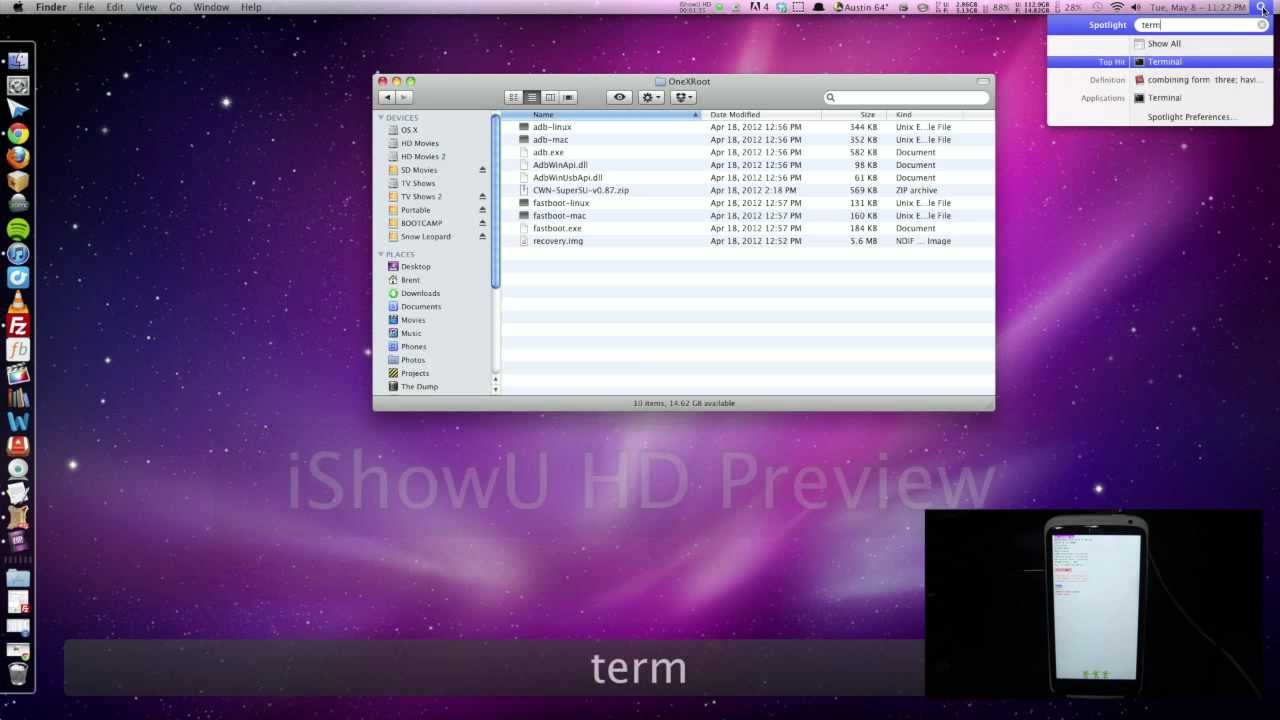This screenshot has height=720, width=1280.
Task: Select the fastboot-mac file
Action: point(559,216)
